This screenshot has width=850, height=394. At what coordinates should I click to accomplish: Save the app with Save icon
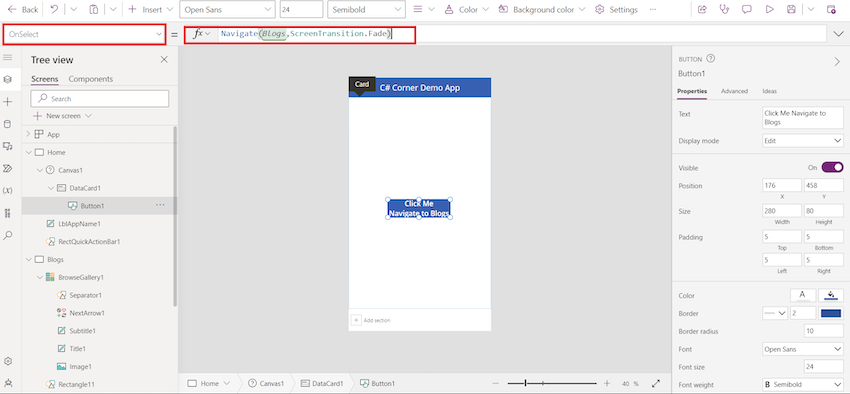(x=791, y=10)
